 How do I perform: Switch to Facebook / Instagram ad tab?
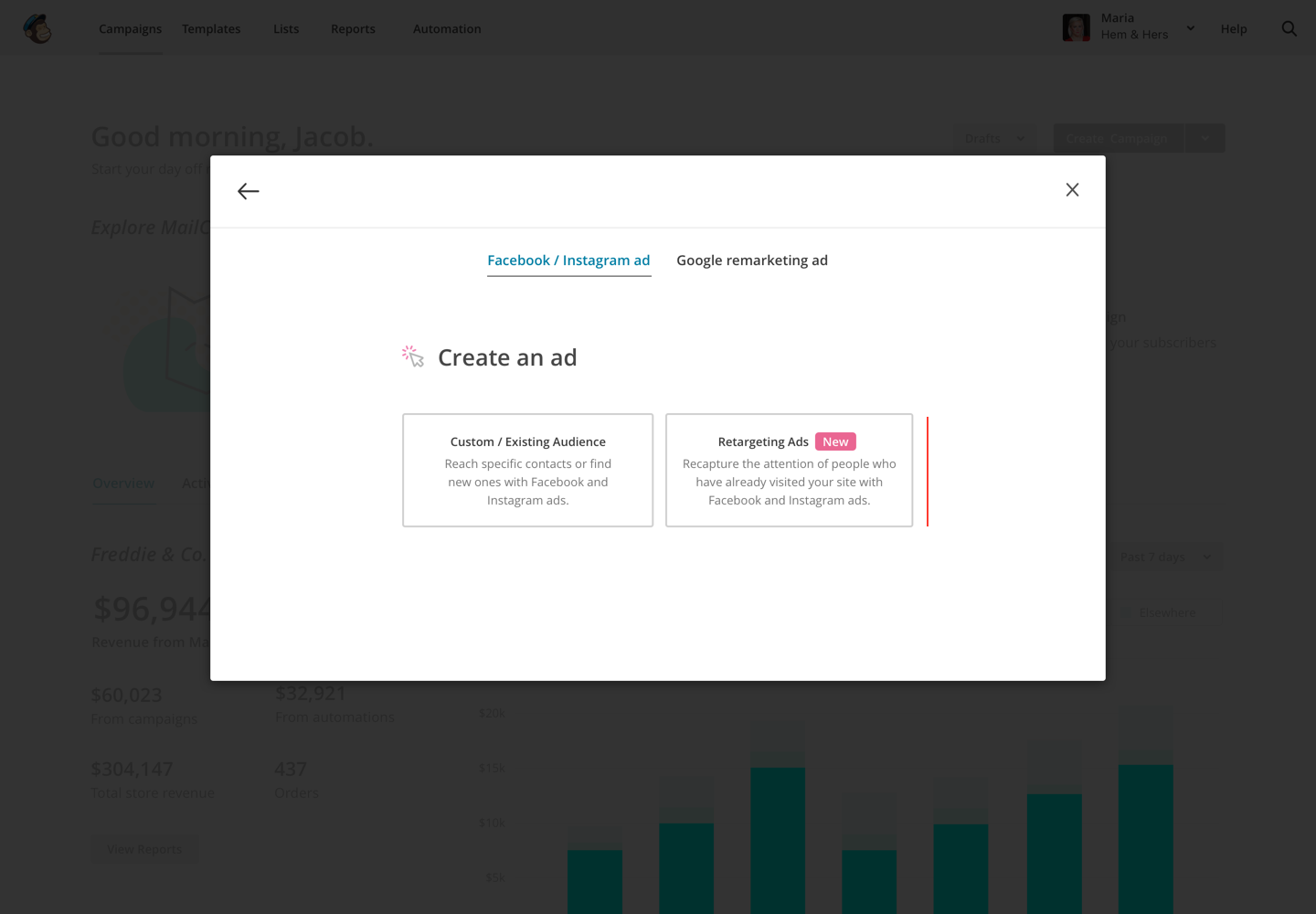[x=568, y=260]
